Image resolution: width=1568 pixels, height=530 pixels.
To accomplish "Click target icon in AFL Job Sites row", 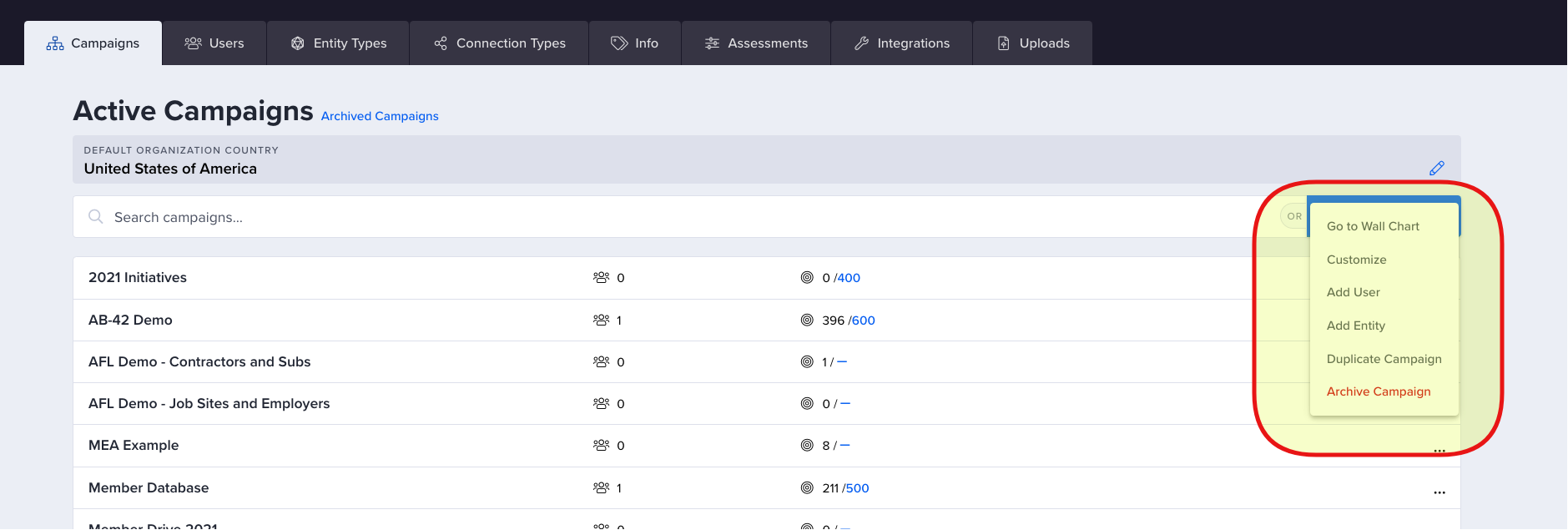I will coord(807,403).
